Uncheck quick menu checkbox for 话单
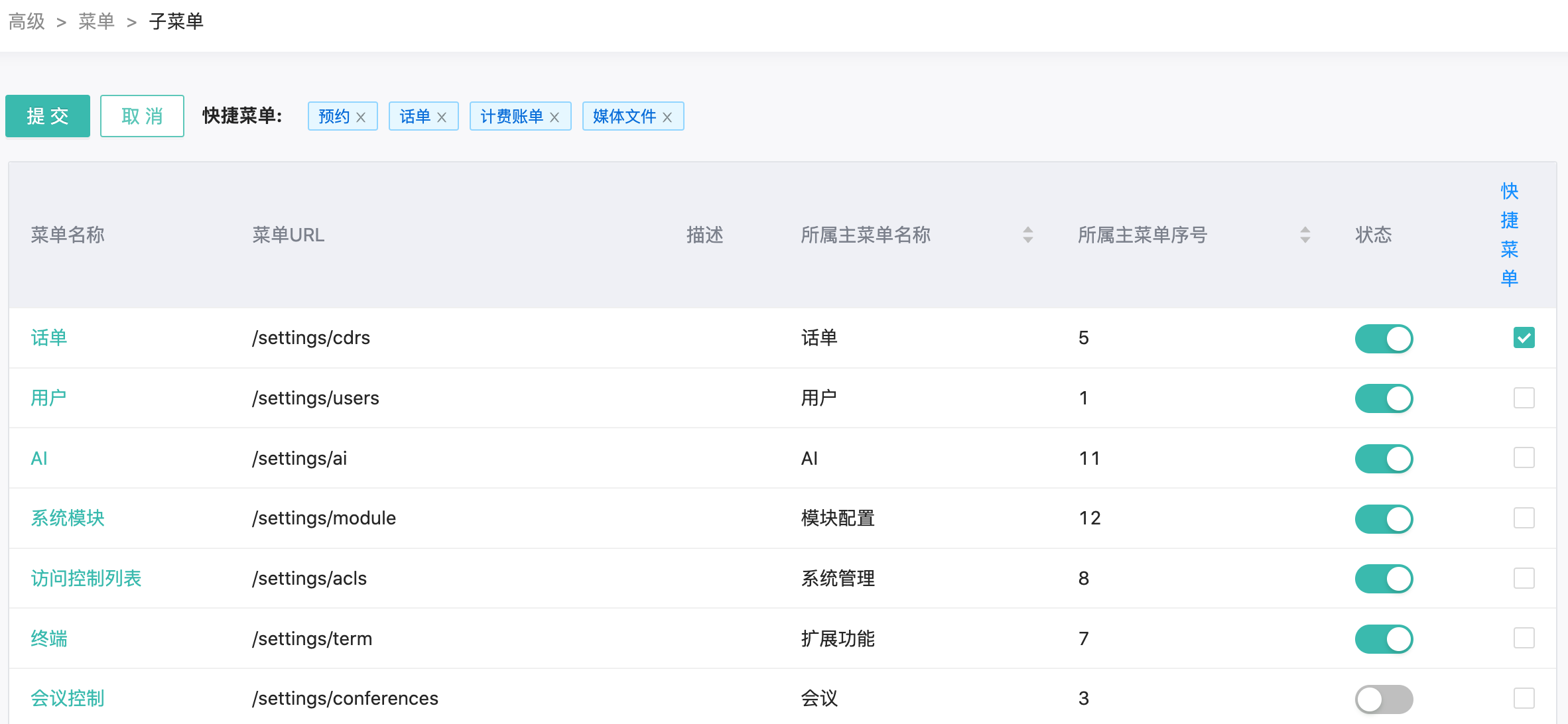1568x724 pixels. 1524,337
